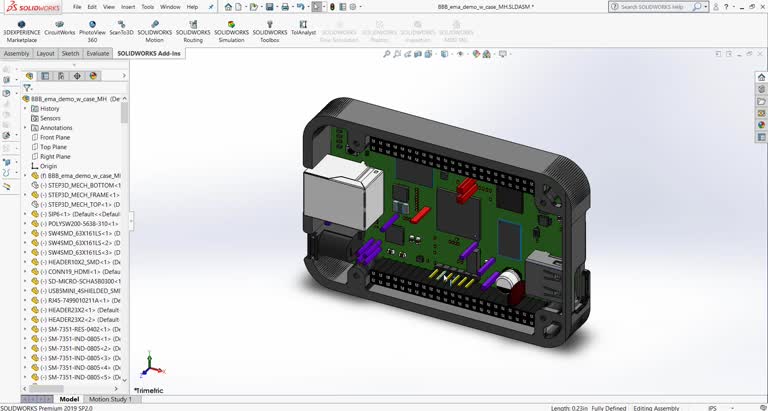
Task: Open the Tools menu
Action: tap(147, 7)
